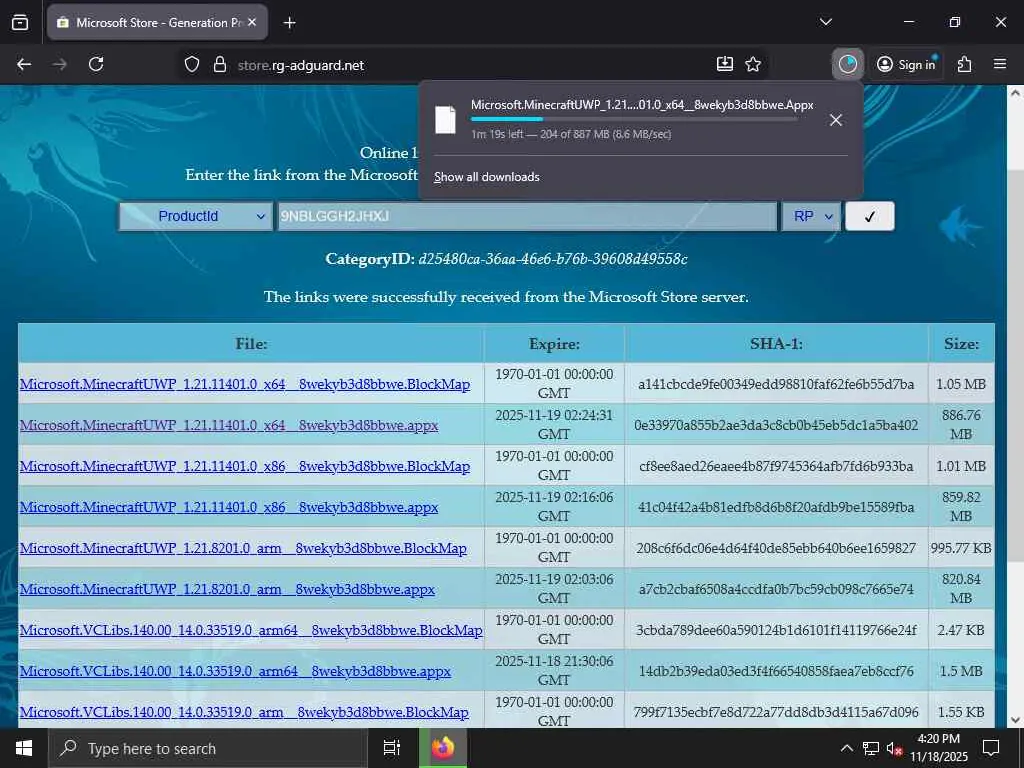The width and height of the screenshot is (1024, 768).
Task: Download MinecraftUWP 1.21.11401.0 x64 appx file
Action: click(229, 425)
